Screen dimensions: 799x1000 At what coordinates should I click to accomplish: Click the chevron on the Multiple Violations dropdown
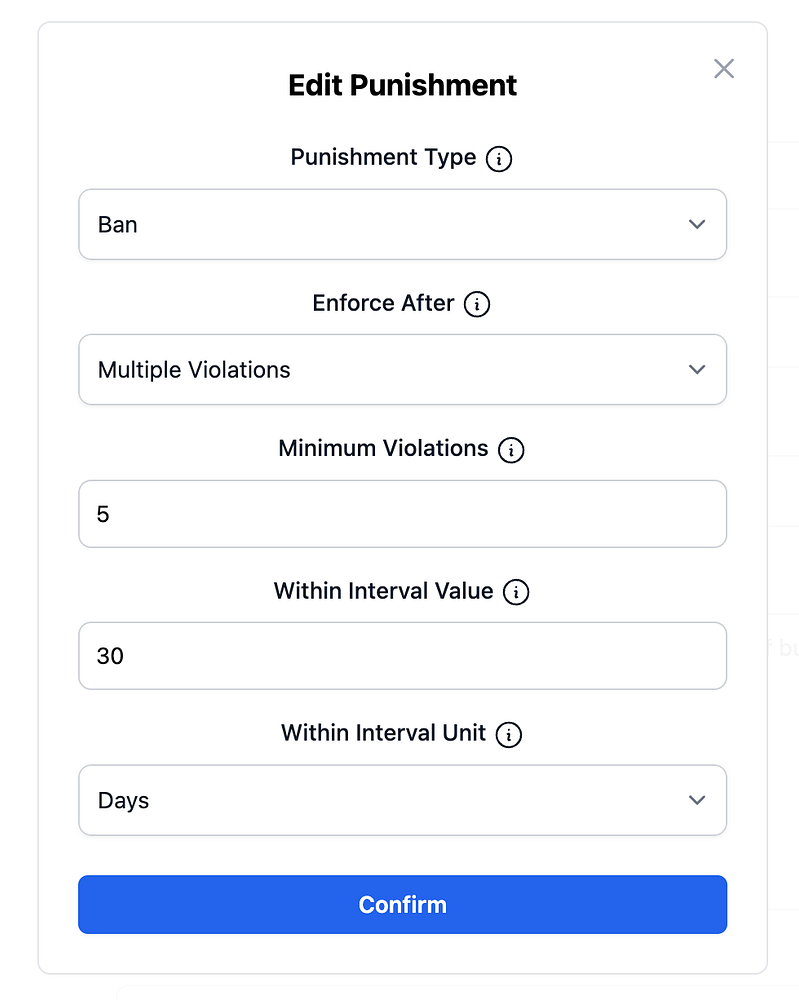coord(697,370)
